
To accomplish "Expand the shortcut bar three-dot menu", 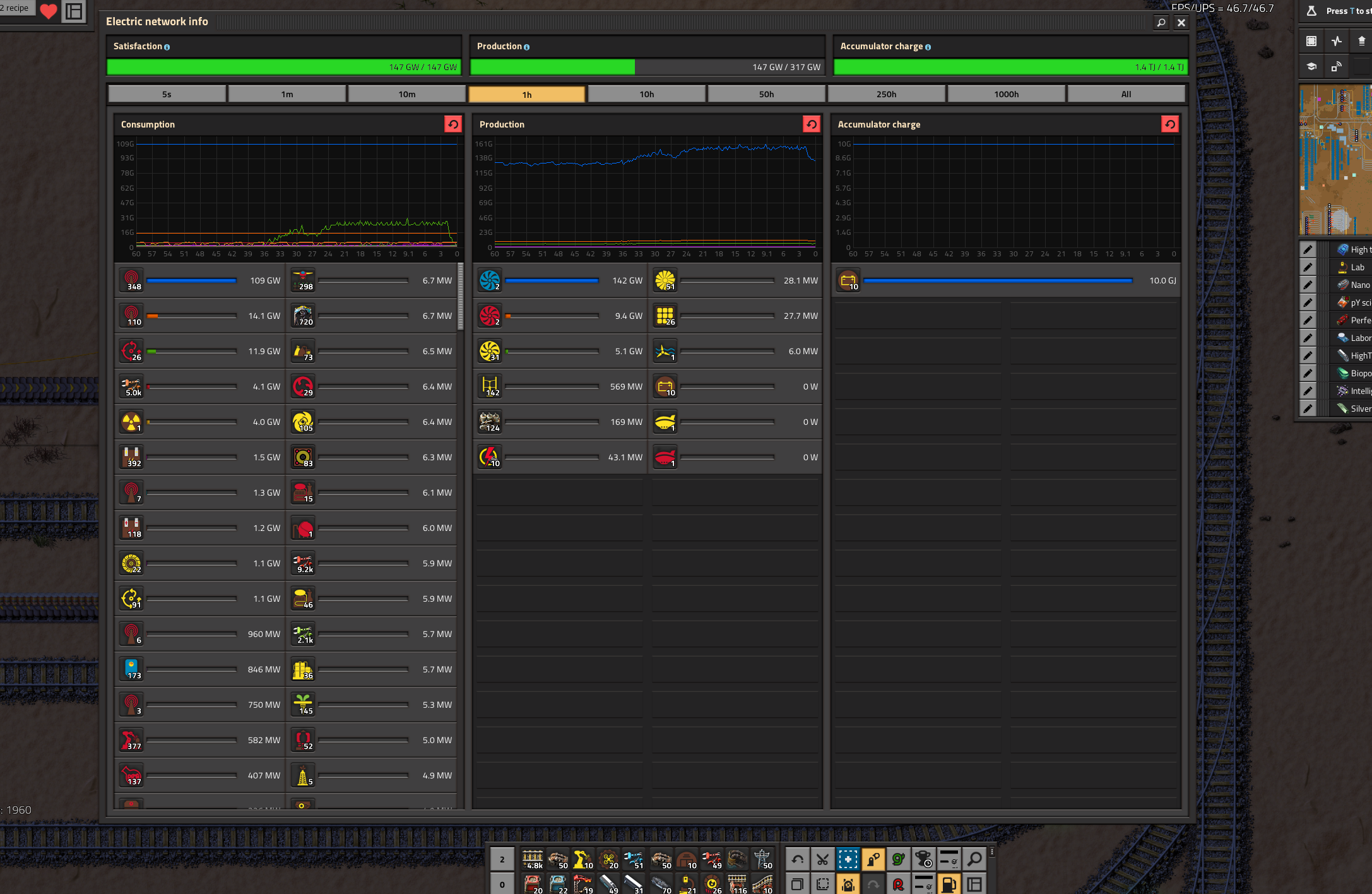I will click(x=992, y=852).
